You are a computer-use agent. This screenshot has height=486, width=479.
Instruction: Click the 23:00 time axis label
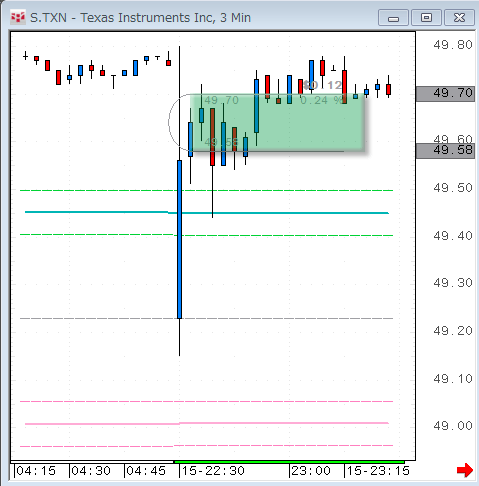point(311,471)
